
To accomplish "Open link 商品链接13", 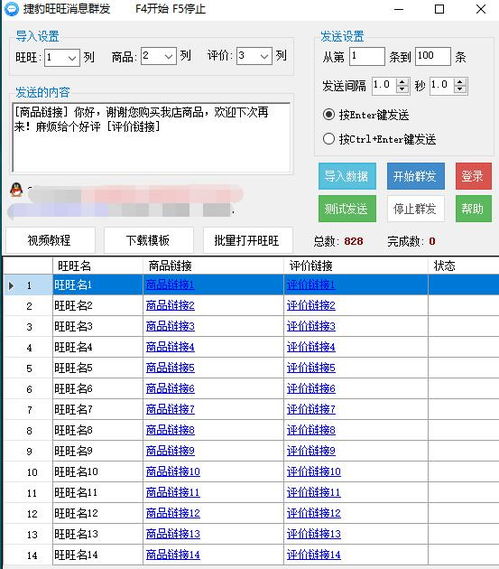I will 173,534.
